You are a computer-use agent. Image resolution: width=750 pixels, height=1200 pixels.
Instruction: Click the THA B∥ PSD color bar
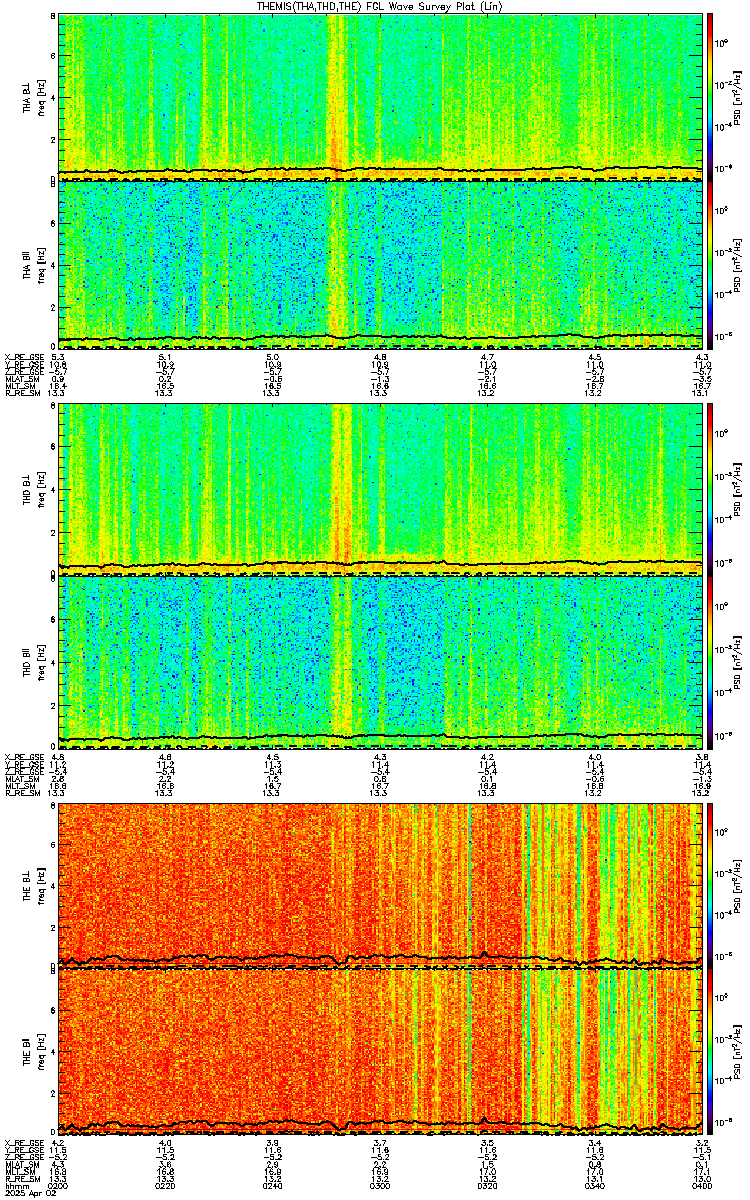pyautogui.click(x=711, y=265)
